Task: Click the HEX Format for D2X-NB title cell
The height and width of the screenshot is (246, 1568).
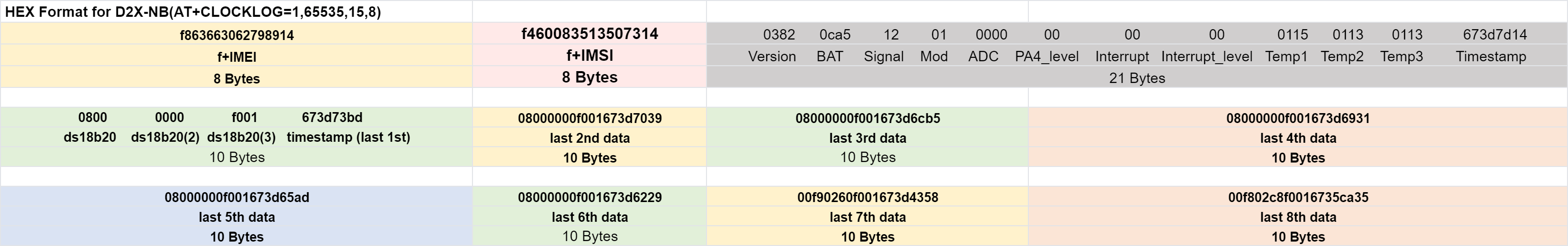Action: 236,11
